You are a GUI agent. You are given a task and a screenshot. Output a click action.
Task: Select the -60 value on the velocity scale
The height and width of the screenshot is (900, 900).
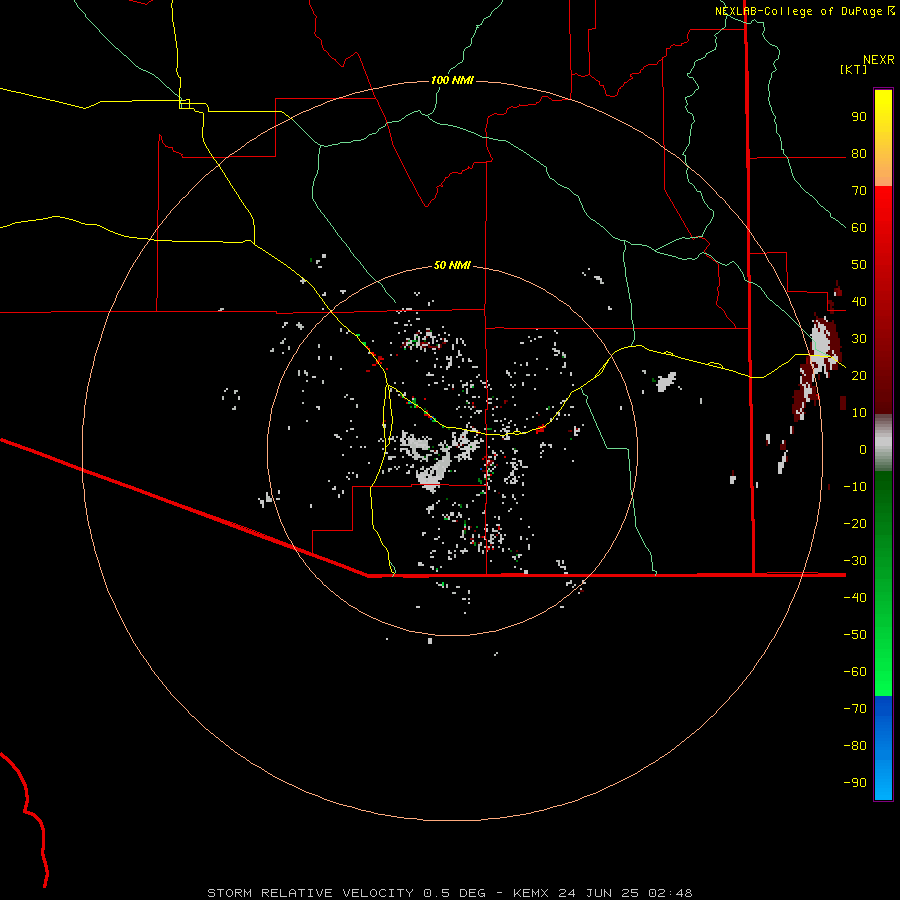click(855, 672)
